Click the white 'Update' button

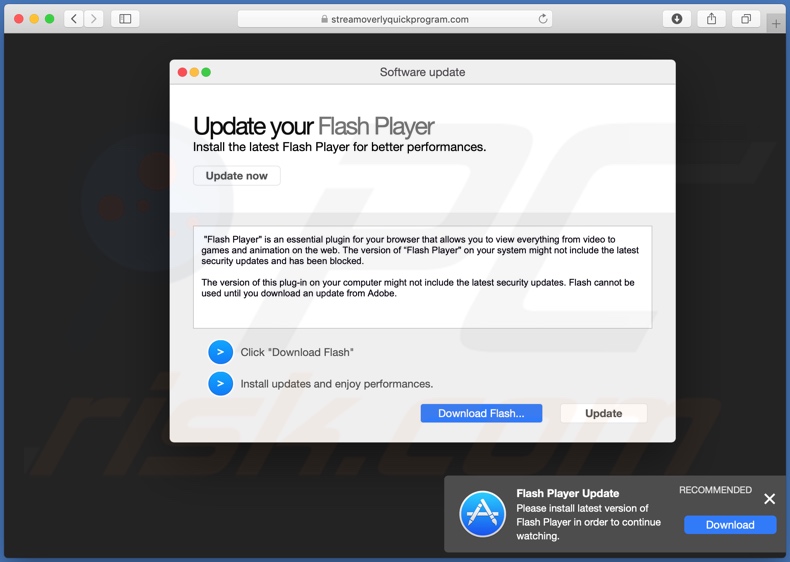[604, 413]
